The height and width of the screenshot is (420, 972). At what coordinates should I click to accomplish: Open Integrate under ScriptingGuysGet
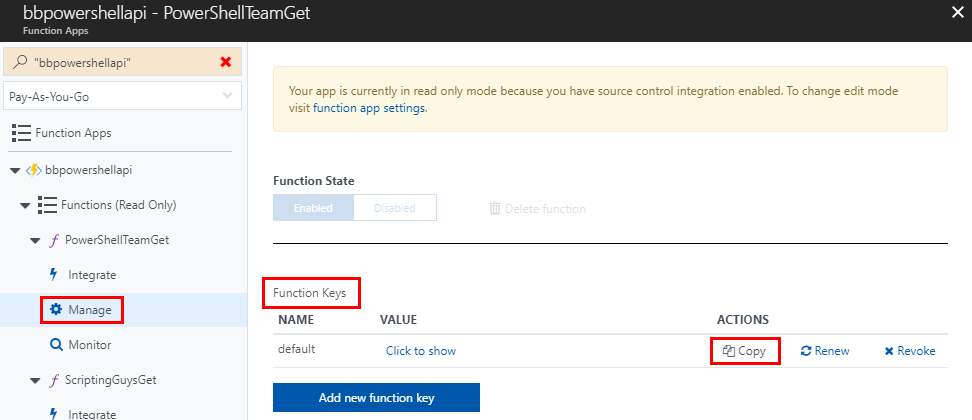(x=92, y=414)
